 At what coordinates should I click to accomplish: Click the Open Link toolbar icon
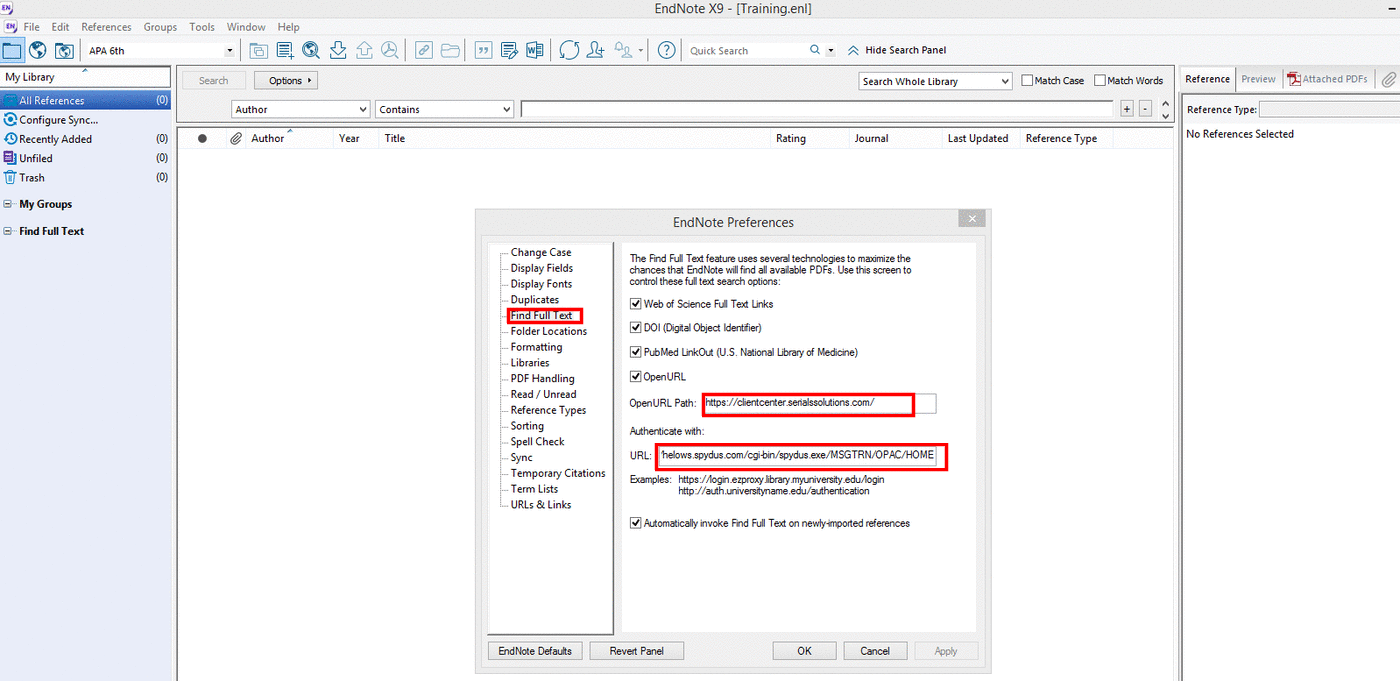[424, 50]
